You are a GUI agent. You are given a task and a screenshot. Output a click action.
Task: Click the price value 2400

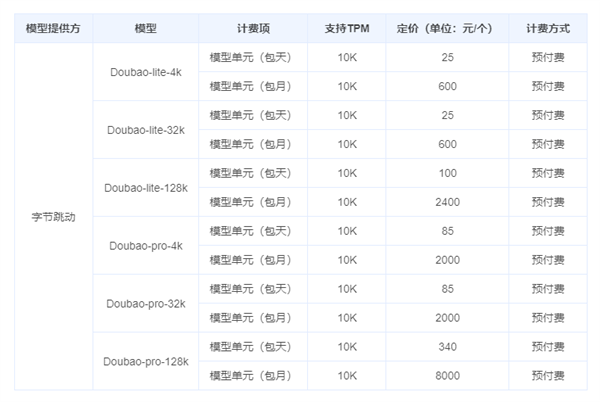[447, 202]
